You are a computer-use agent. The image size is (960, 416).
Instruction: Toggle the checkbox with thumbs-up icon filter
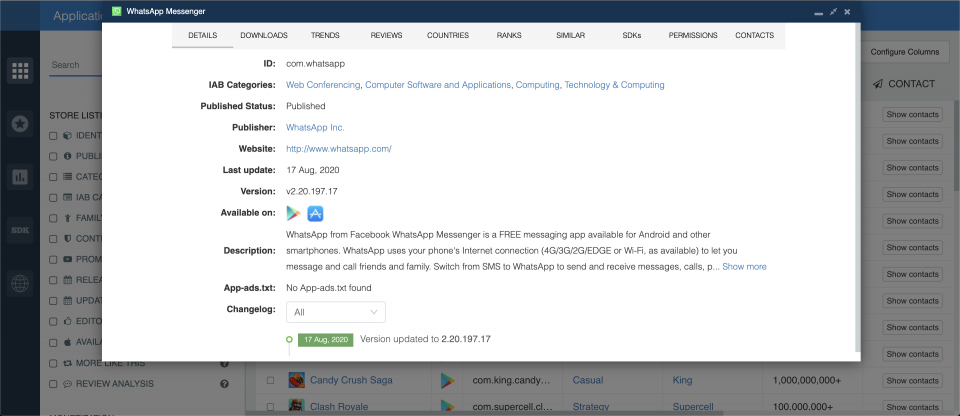[x=53, y=321]
